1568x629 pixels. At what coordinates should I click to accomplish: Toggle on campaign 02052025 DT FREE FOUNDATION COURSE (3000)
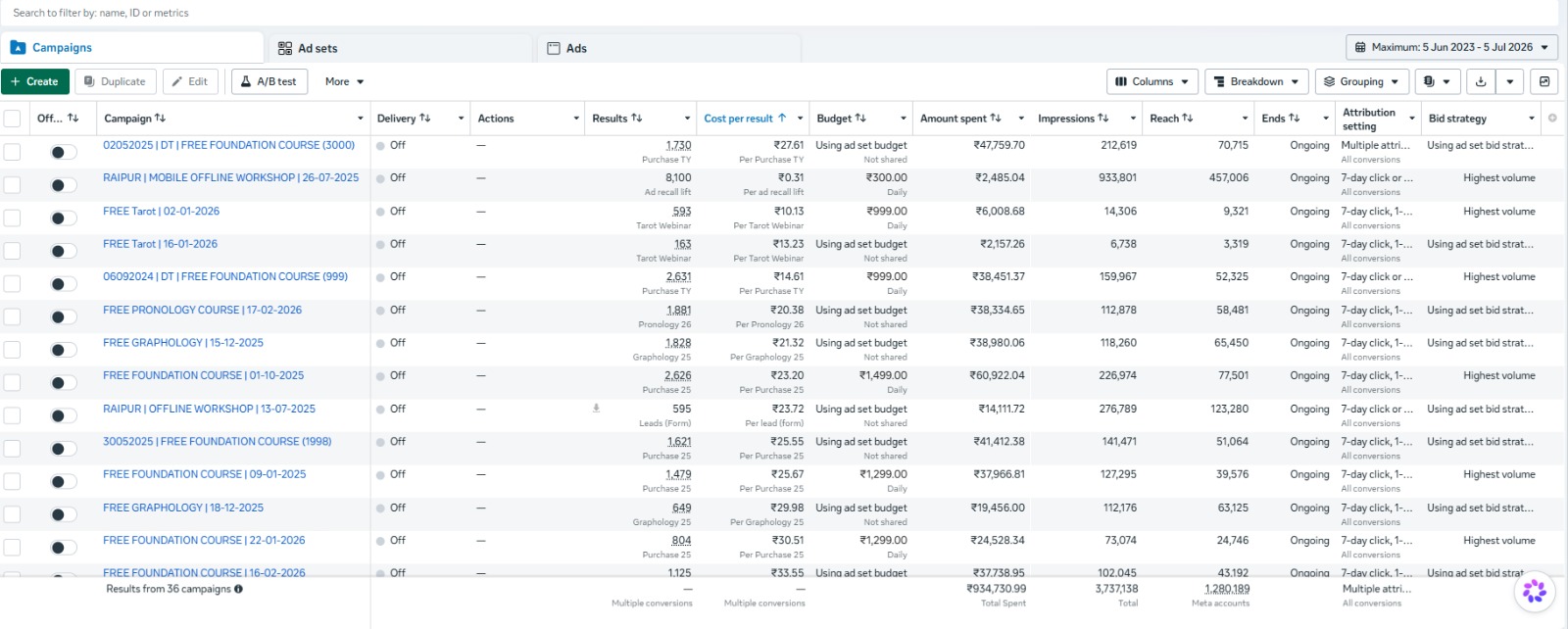[x=64, y=152]
